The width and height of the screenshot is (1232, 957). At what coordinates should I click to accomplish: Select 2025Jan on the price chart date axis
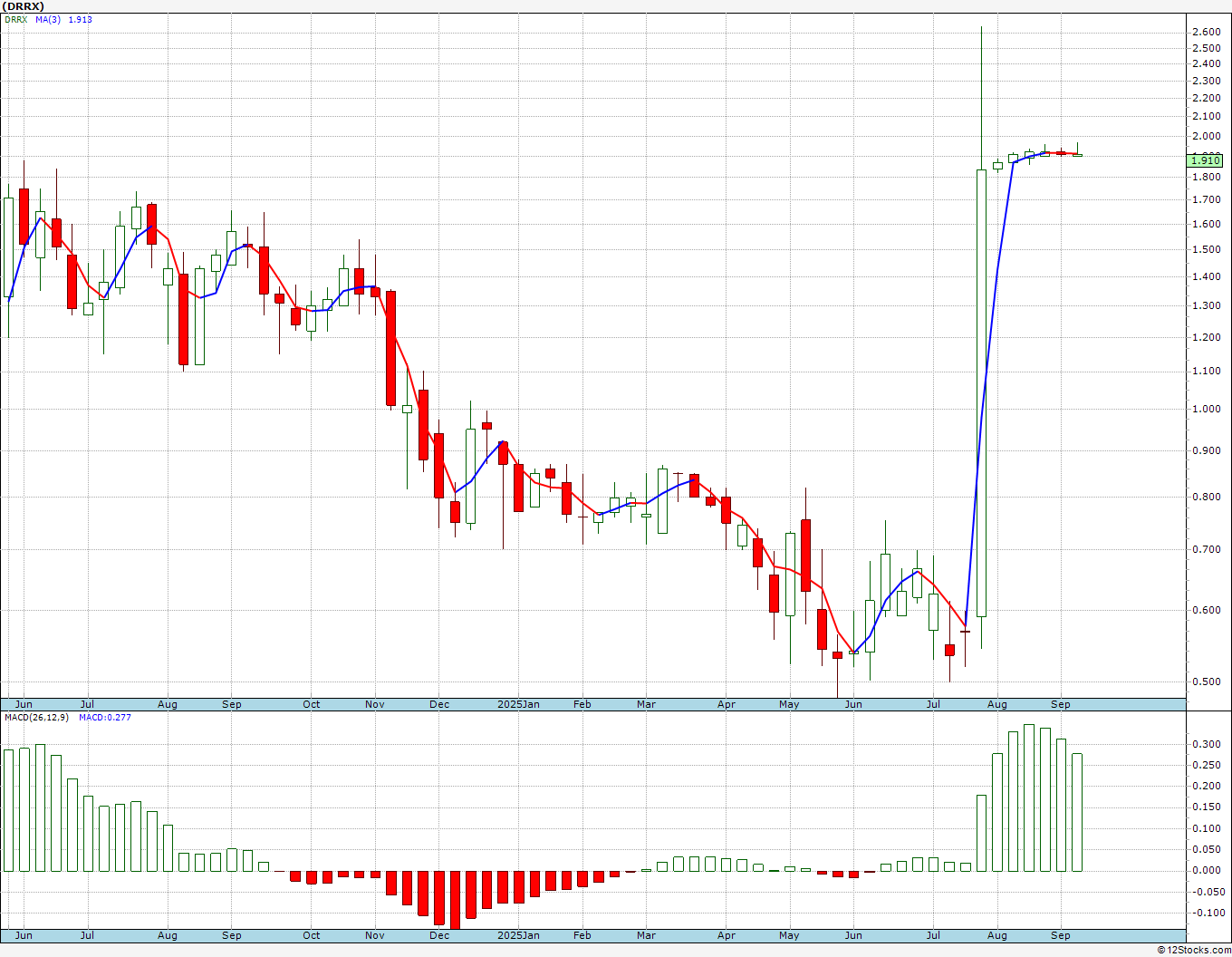click(519, 704)
